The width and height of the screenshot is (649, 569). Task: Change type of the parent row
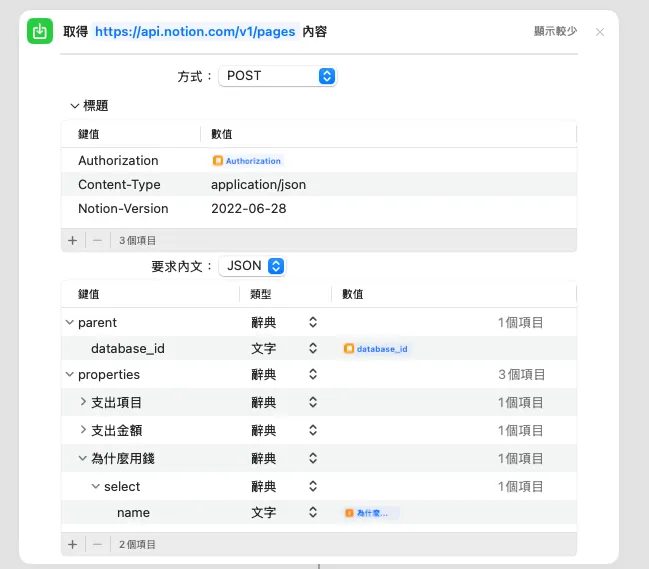[313, 322]
